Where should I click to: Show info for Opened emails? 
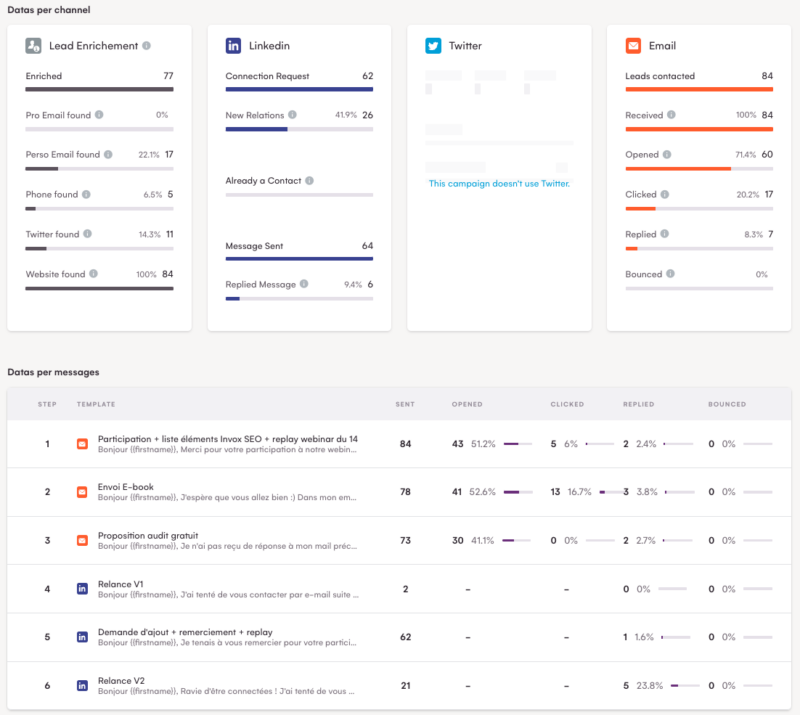pyautogui.click(x=667, y=154)
